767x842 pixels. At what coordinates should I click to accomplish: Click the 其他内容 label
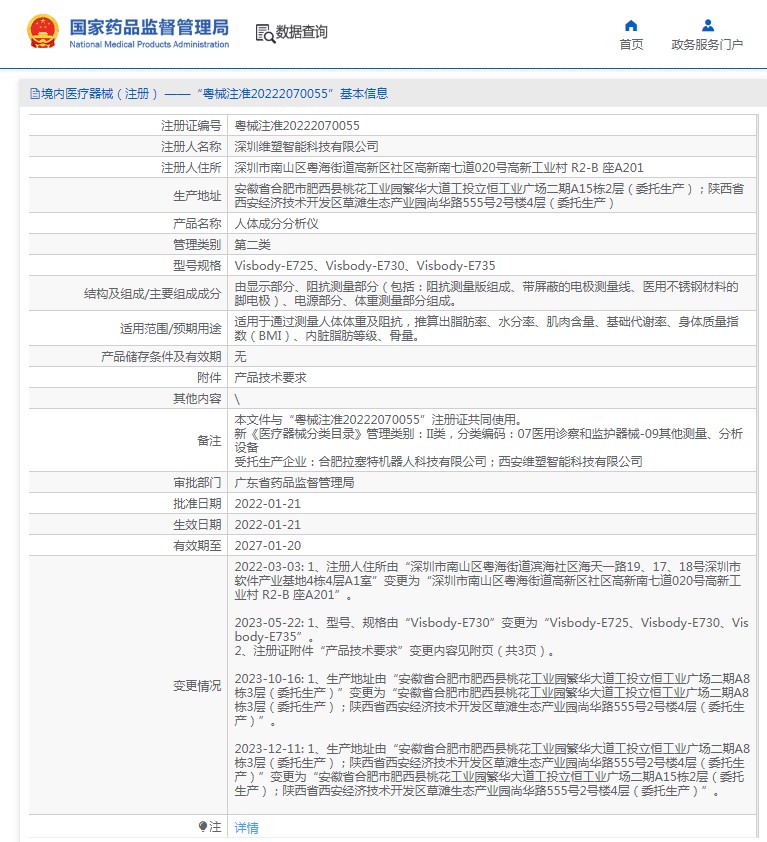coord(197,398)
